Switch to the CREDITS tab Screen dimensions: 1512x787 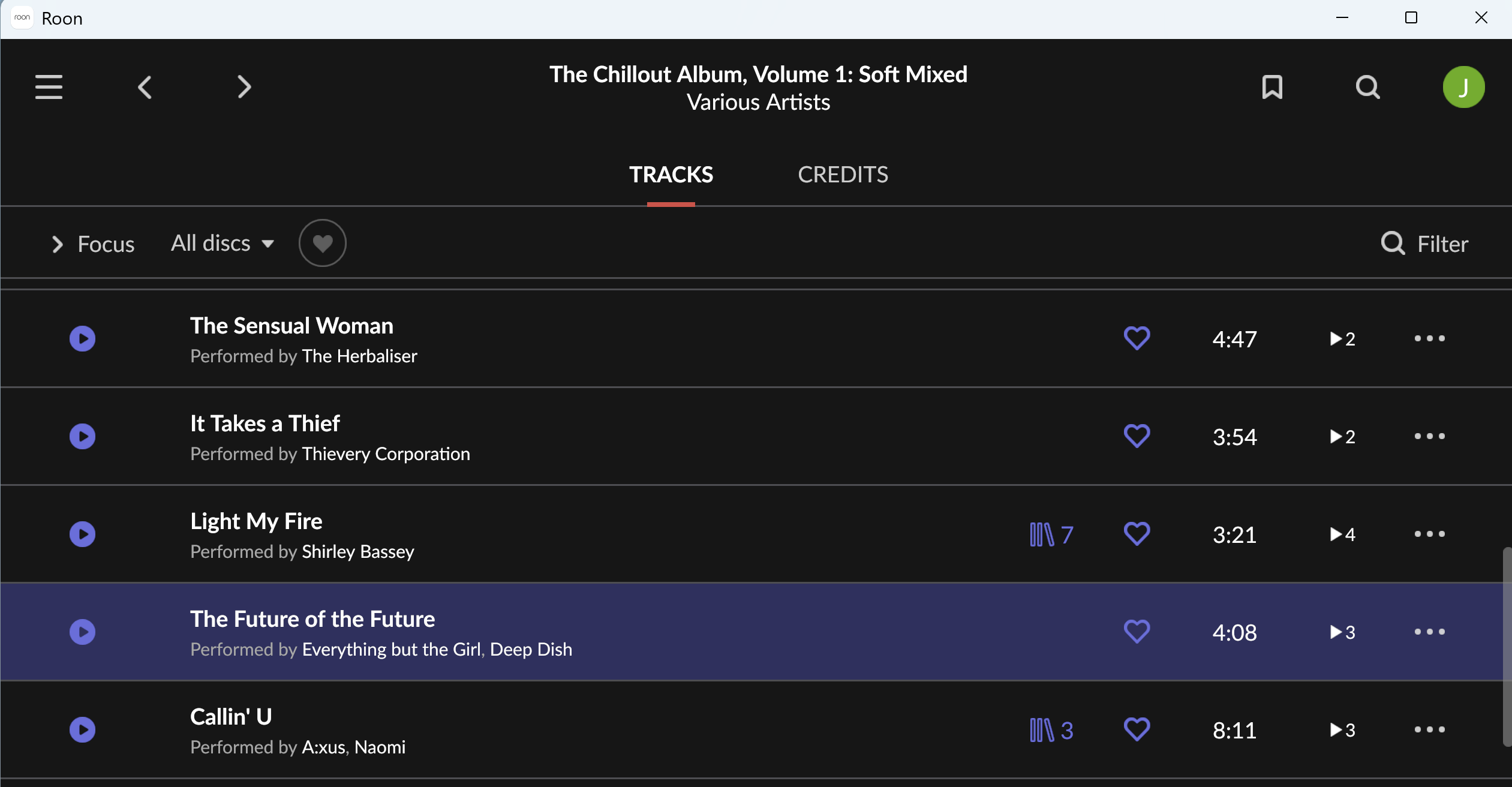[843, 175]
